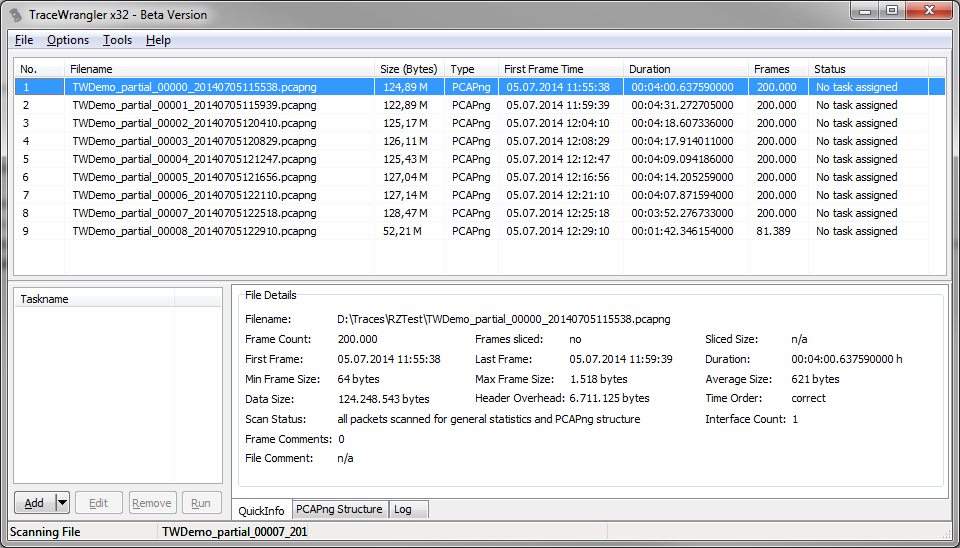Sort by First Frame Time column header

point(561,69)
